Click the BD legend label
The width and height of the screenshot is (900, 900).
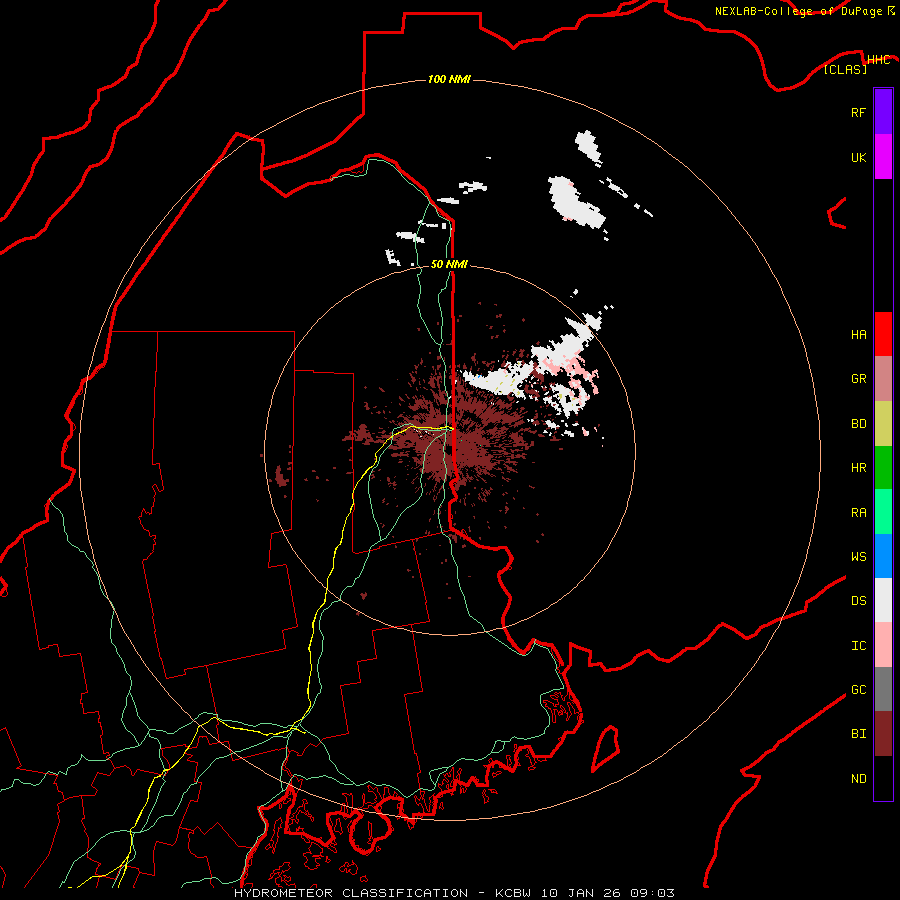[x=858, y=424]
